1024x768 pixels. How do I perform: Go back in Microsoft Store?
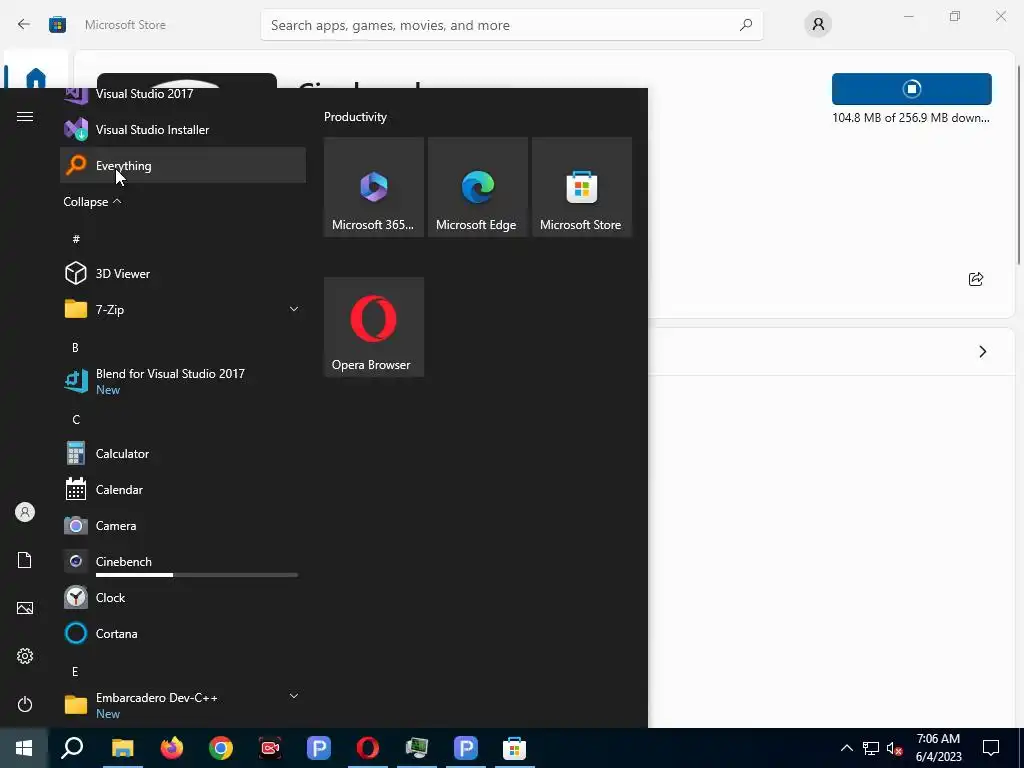pos(24,25)
